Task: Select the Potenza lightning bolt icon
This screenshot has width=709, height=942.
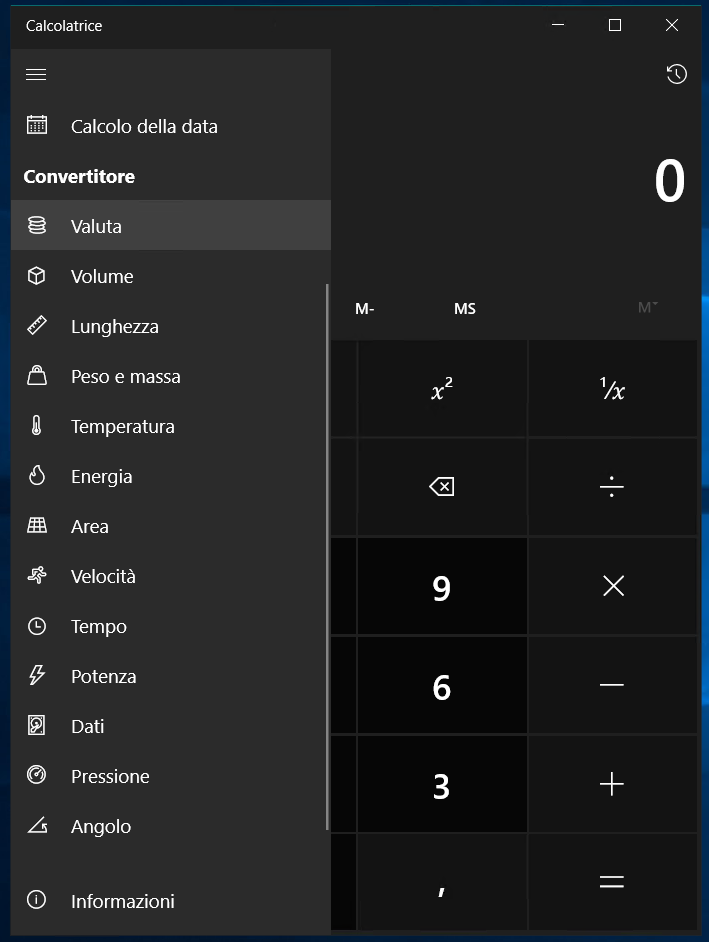Action: click(37, 675)
